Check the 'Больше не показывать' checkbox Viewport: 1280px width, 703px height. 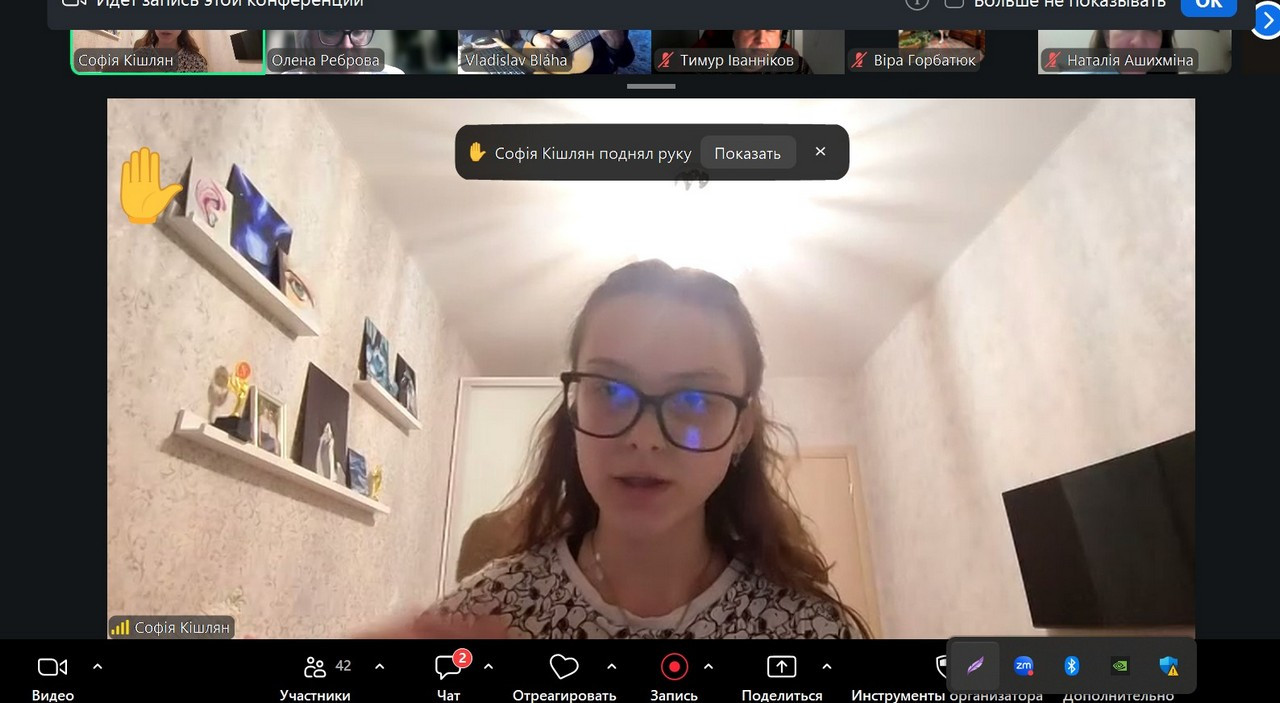pyautogui.click(x=954, y=3)
